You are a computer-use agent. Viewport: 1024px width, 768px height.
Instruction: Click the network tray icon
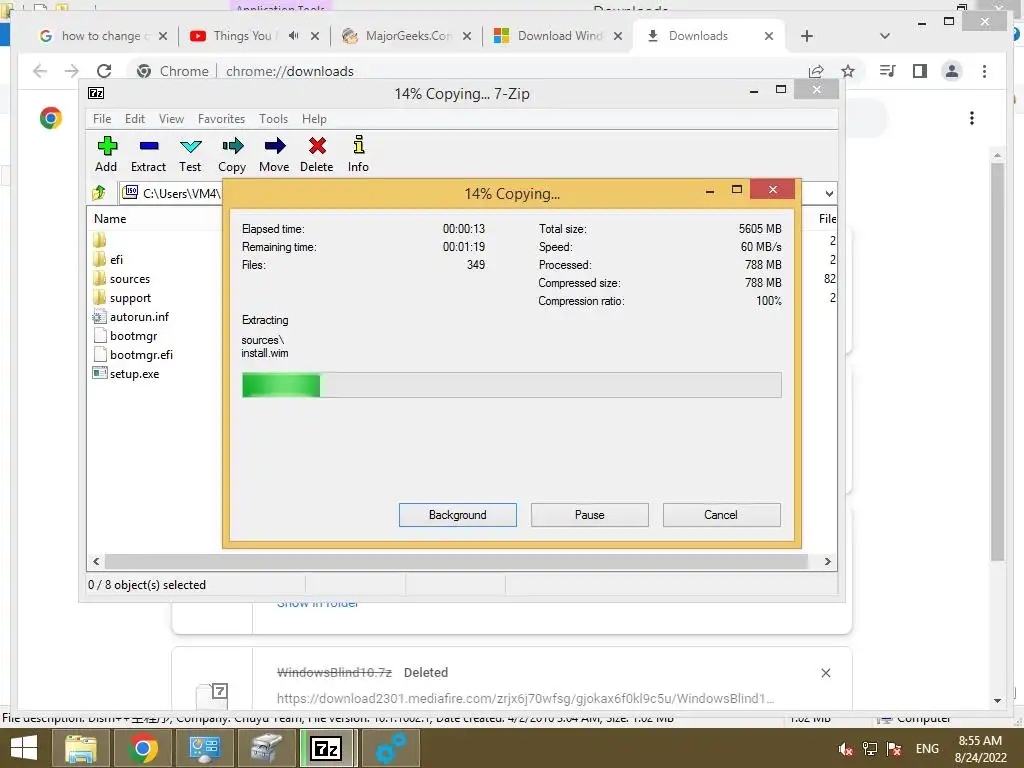(870, 749)
